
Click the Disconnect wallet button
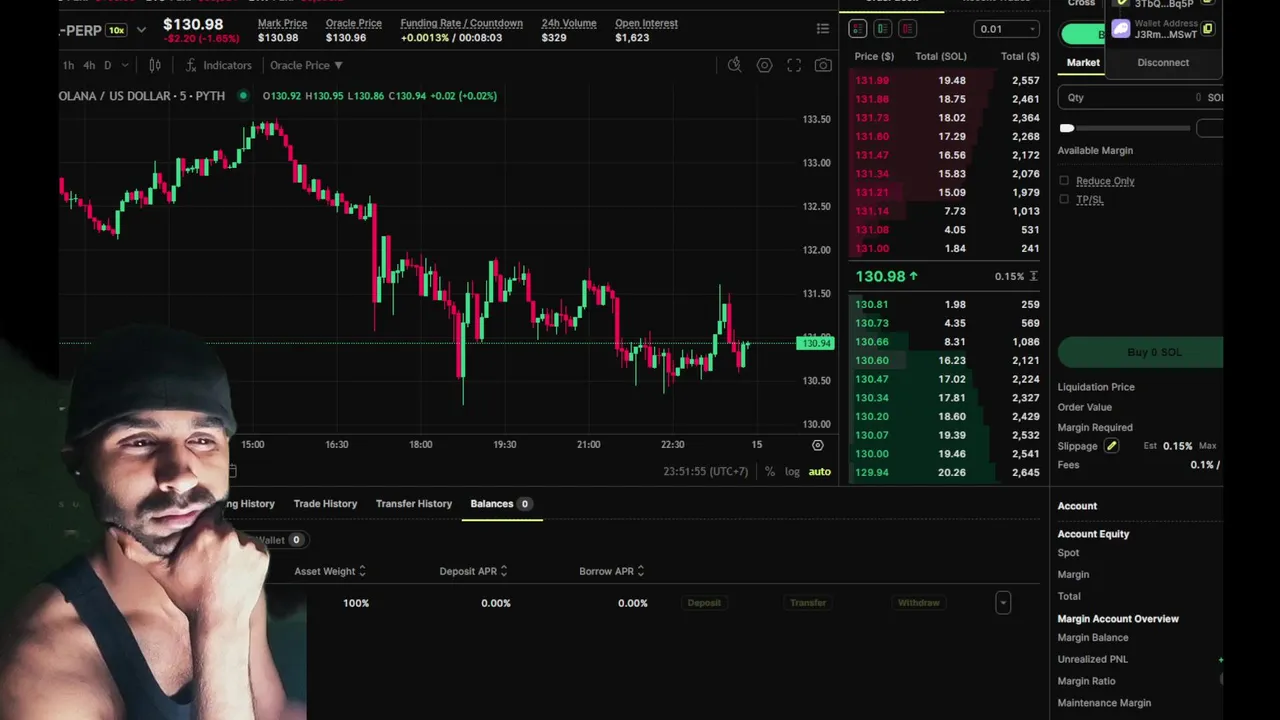point(1163,62)
